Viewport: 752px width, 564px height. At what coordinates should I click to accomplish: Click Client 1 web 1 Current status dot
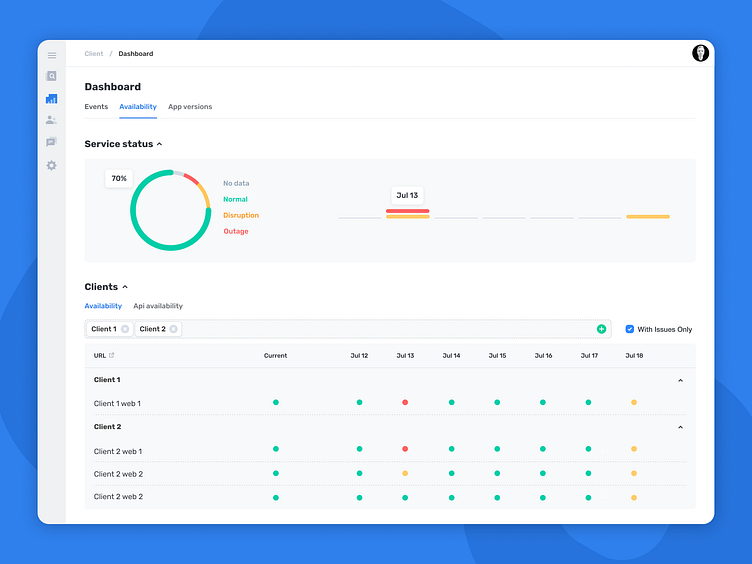276,402
